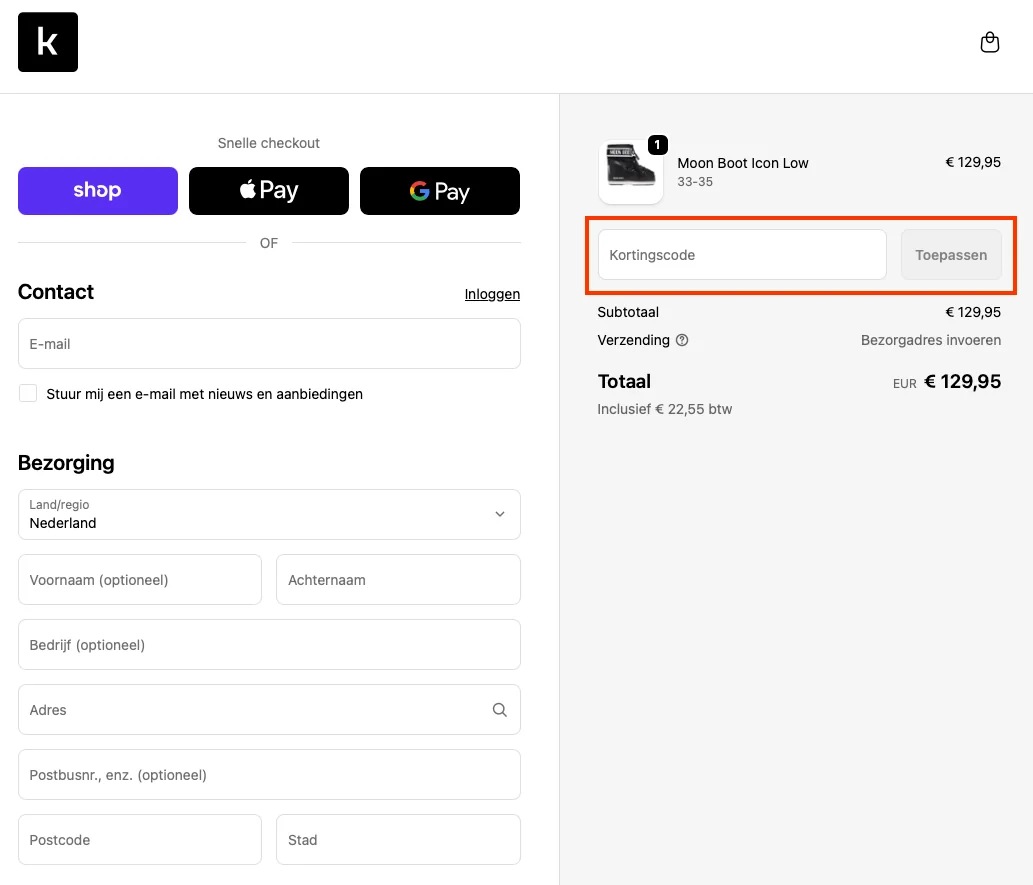Open the shopping bag cart icon
1033x885 pixels.
coord(989,42)
